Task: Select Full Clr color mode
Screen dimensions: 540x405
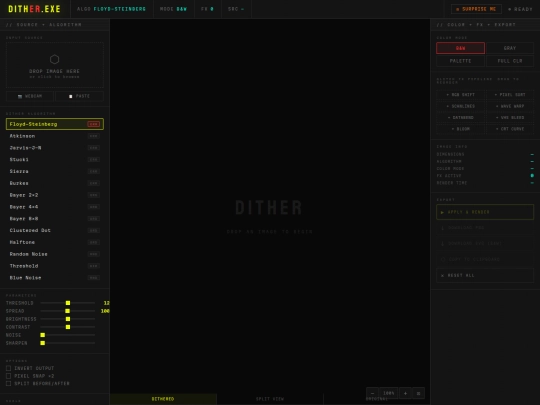Action: [510, 61]
